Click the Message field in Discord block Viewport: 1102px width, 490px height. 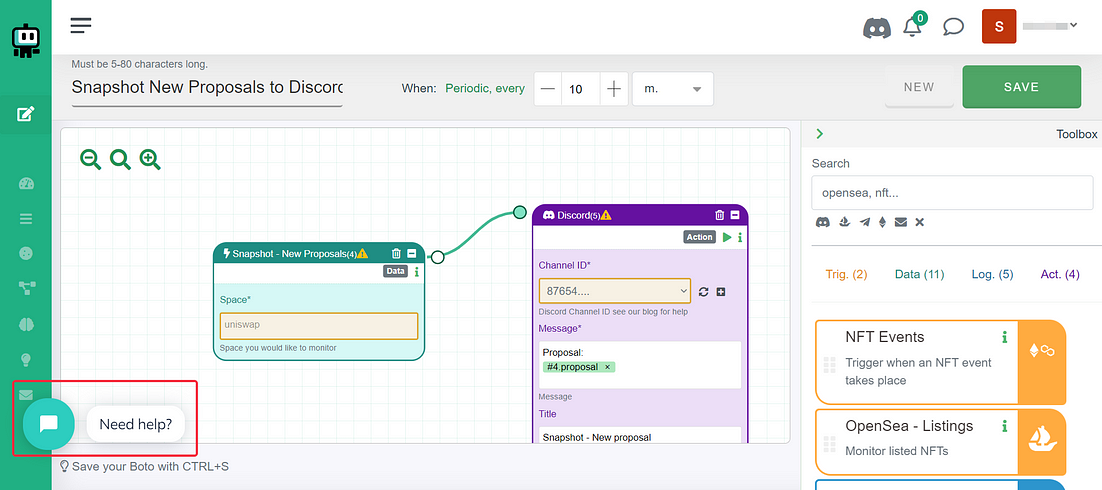(640, 365)
